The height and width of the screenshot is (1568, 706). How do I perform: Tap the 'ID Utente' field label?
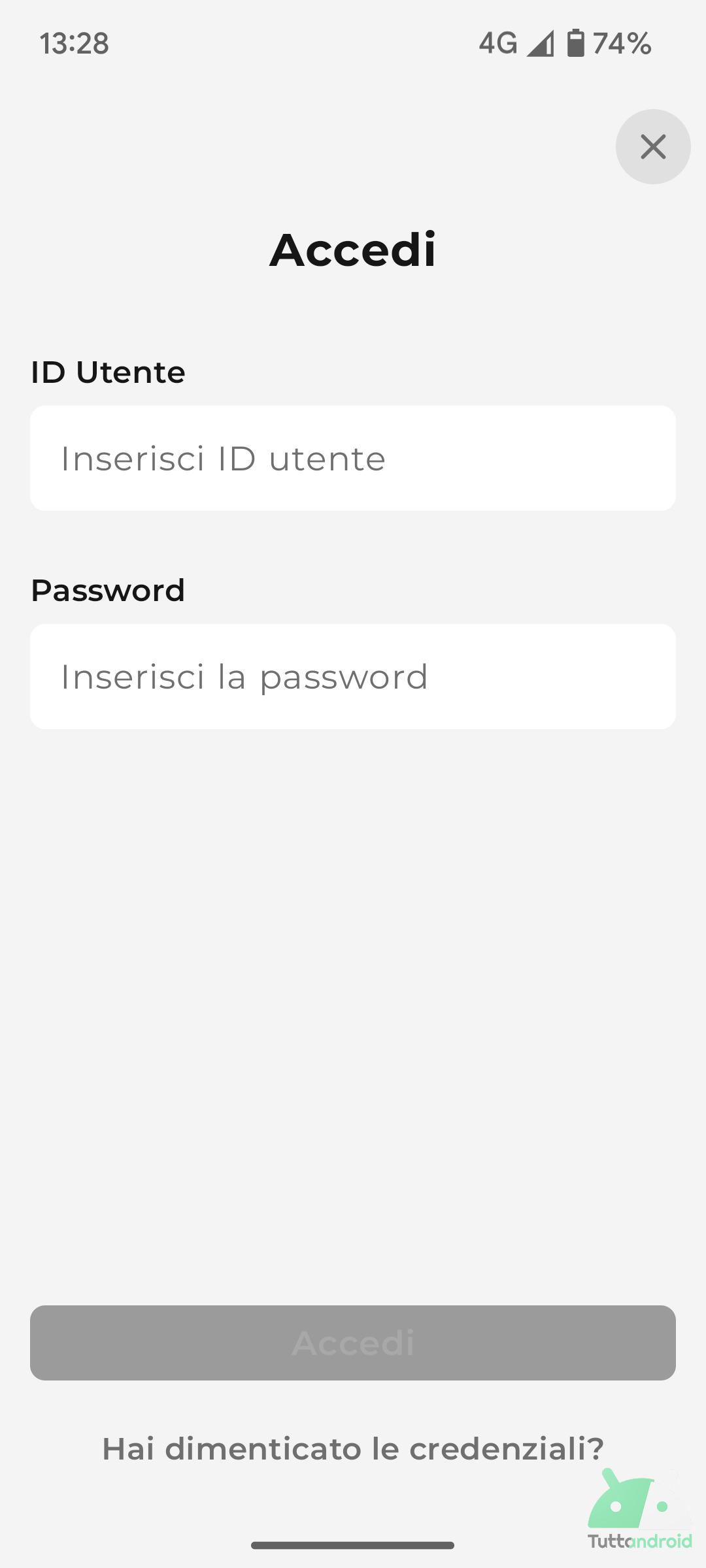click(108, 372)
